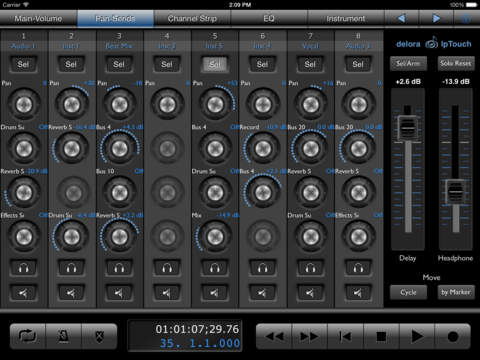This screenshot has height=360, width=480.
Task: Select channel 6 with its Sel button
Action: coord(263,64)
